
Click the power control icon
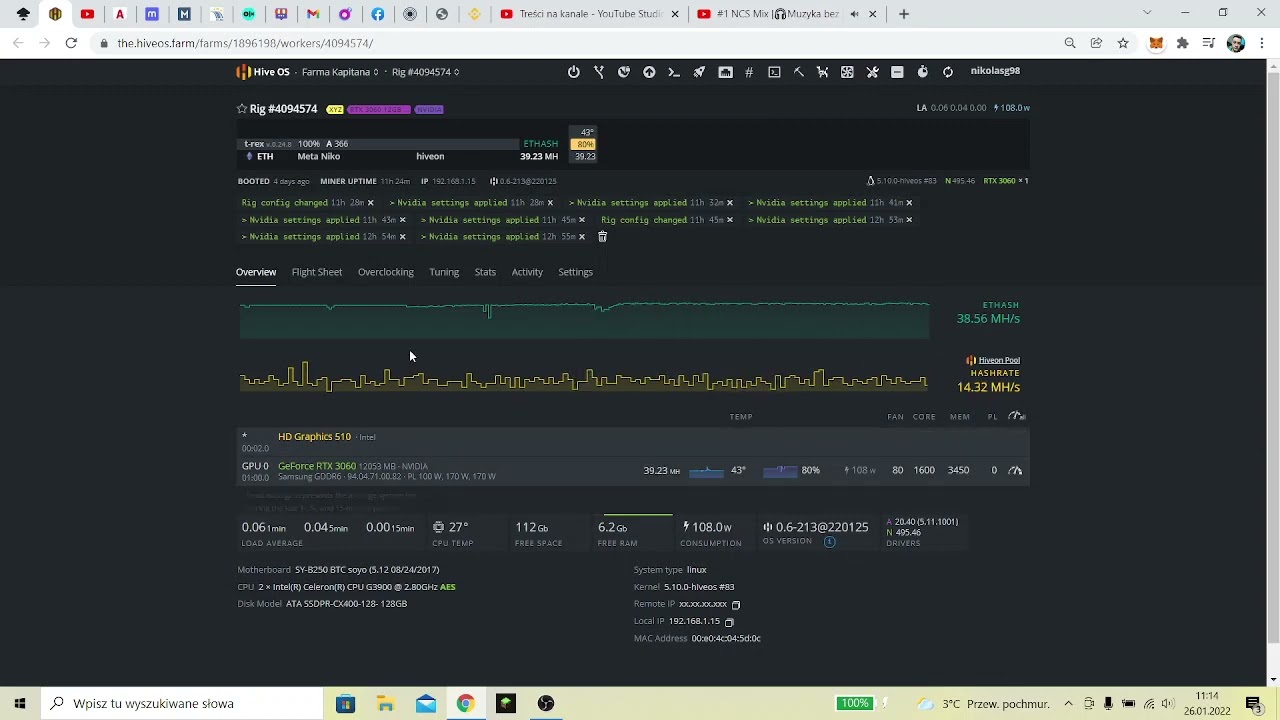(x=574, y=72)
